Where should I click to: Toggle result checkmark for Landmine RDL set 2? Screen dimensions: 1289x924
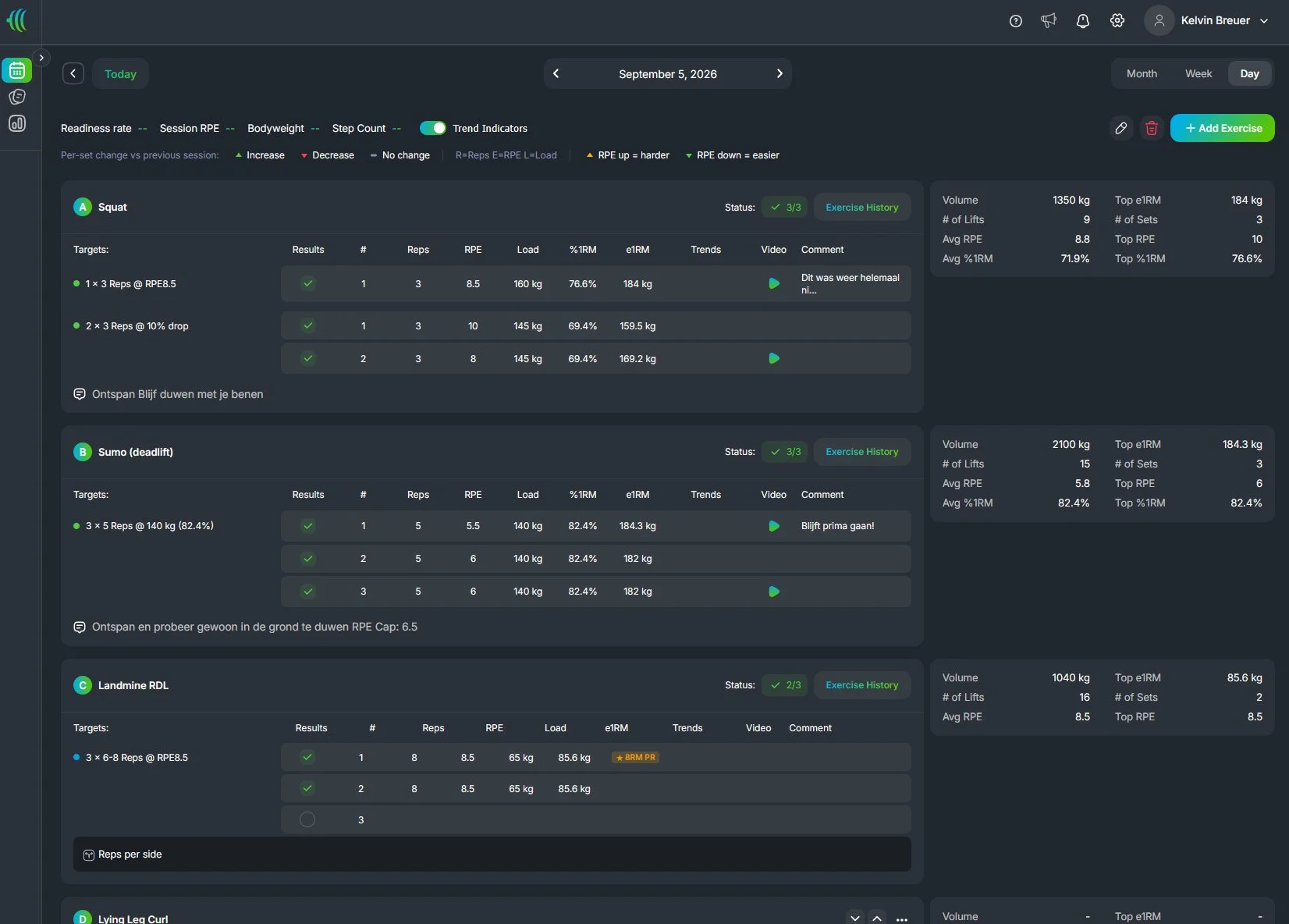click(307, 788)
